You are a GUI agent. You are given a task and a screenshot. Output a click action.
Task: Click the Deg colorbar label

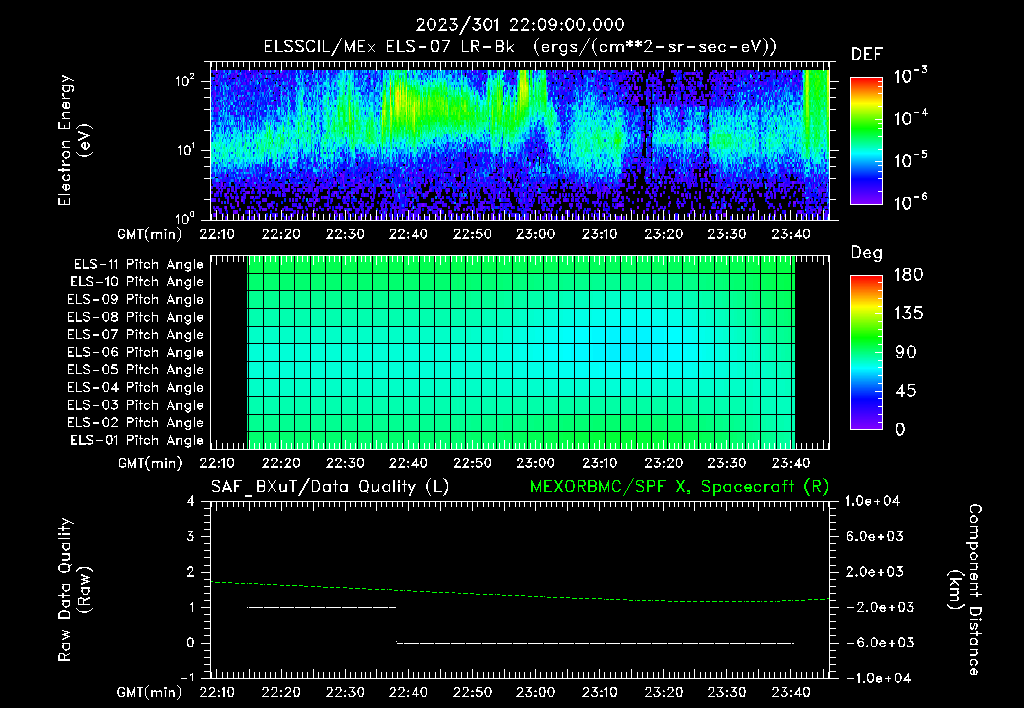[867, 253]
